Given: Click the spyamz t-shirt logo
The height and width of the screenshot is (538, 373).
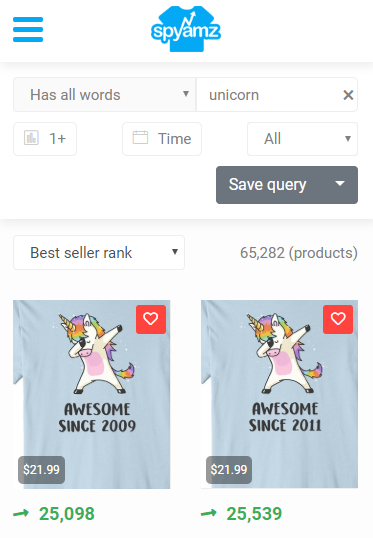Looking at the screenshot, I should click(x=186, y=29).
